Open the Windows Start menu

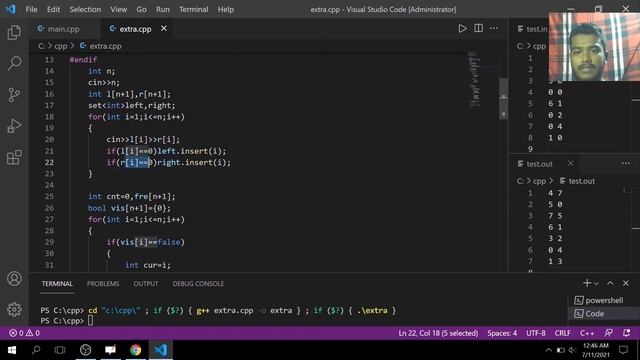[x=12, y=350]
